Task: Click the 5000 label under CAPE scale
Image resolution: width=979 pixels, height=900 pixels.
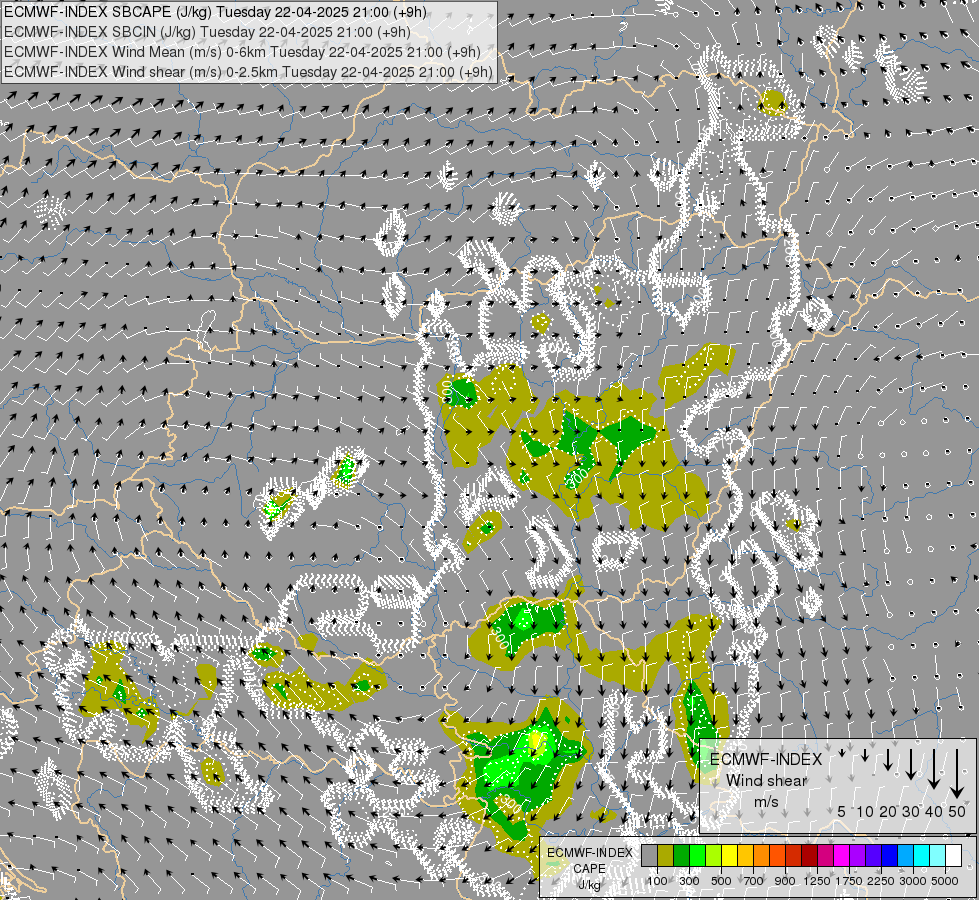Action: [945, 881]
